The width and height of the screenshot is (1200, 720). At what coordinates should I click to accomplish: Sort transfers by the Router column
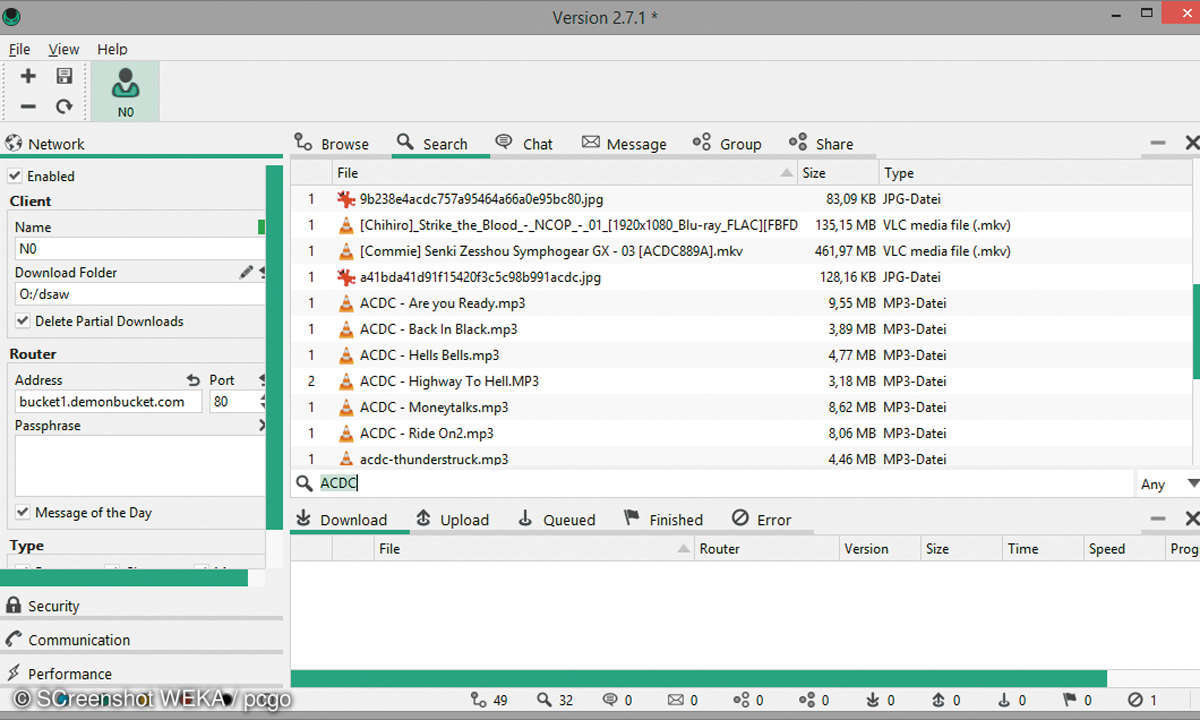pyautogui.click(x=766, y=548)
